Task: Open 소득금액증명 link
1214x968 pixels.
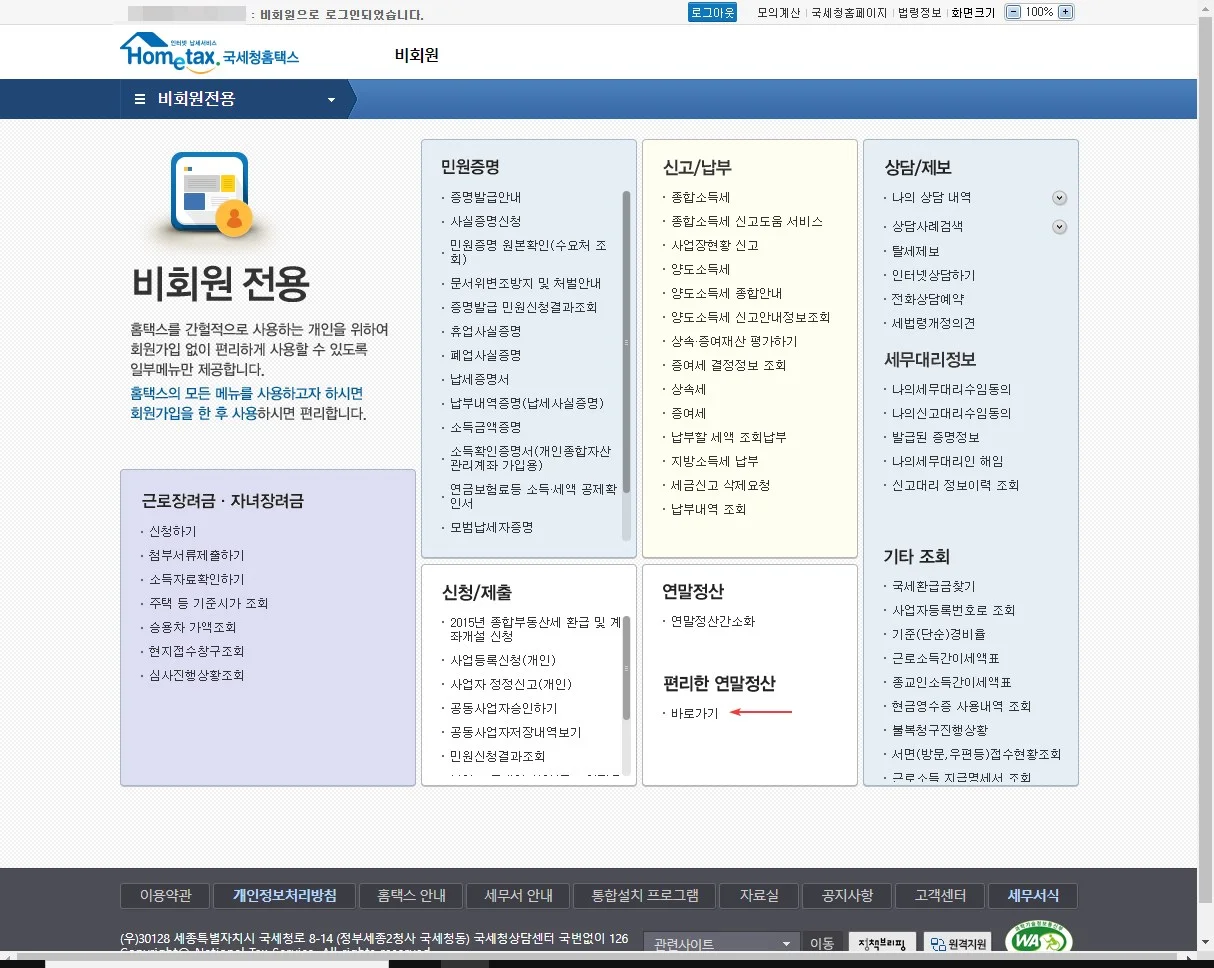Action: pos(485,427)
